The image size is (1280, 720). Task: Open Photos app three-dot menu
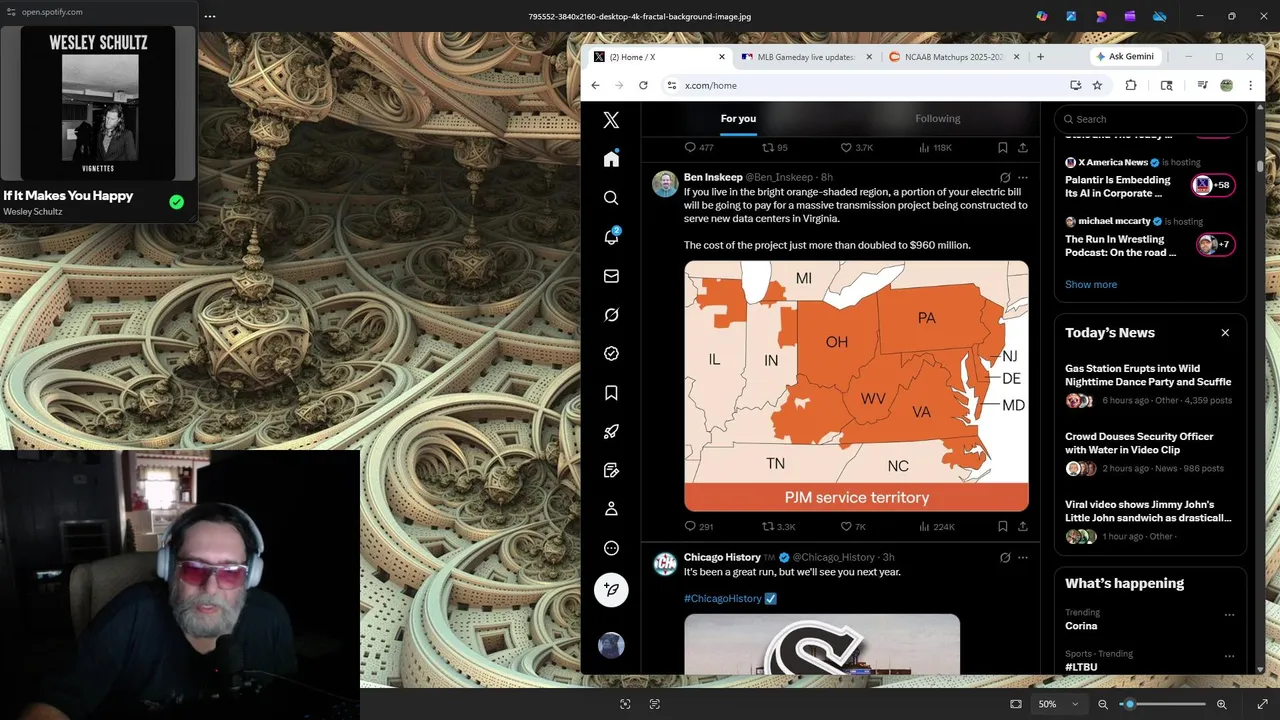point(209,16)
